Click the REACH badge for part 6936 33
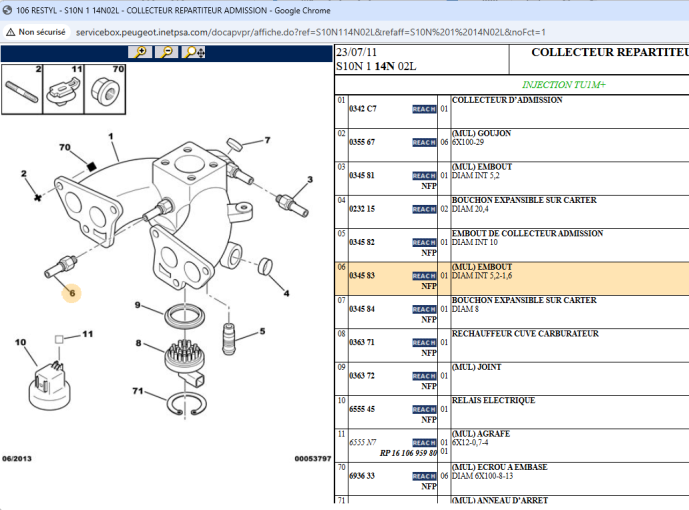 [x=424, y=476]
